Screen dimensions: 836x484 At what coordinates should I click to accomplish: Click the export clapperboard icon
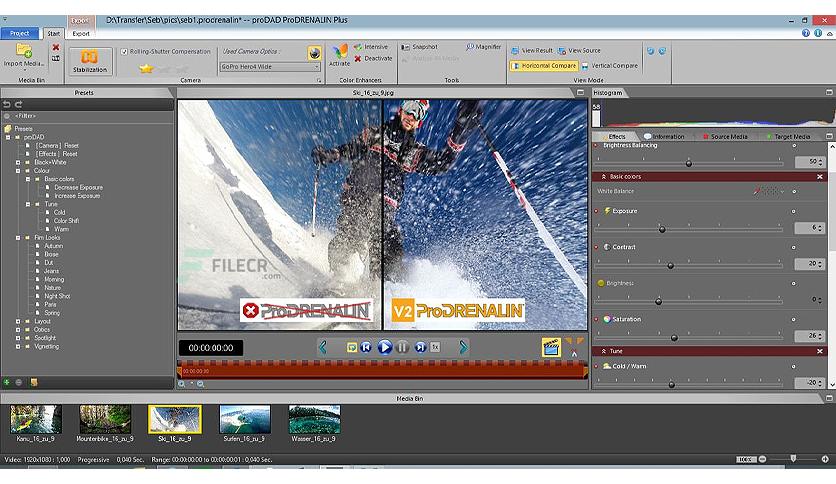pos(551,347)
